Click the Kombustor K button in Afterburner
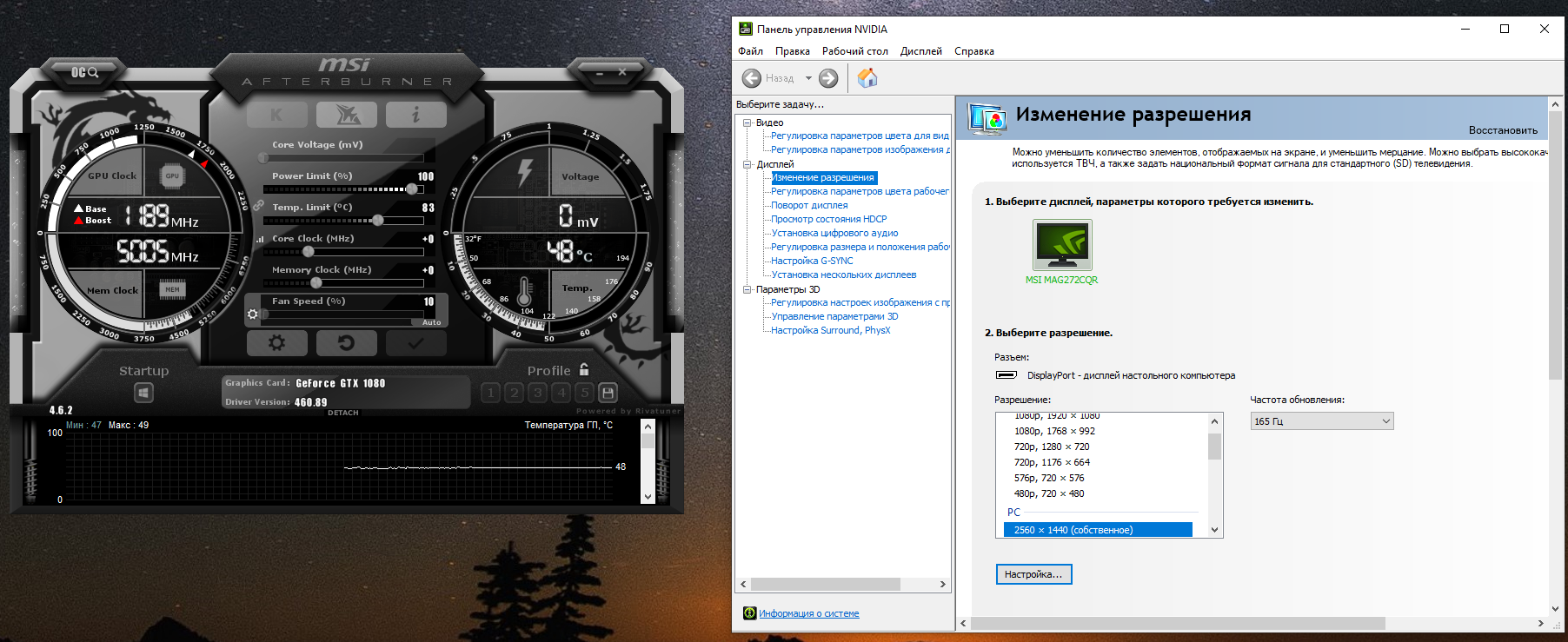The width and height of the screenshot is (1568, 642). [277, 115]
